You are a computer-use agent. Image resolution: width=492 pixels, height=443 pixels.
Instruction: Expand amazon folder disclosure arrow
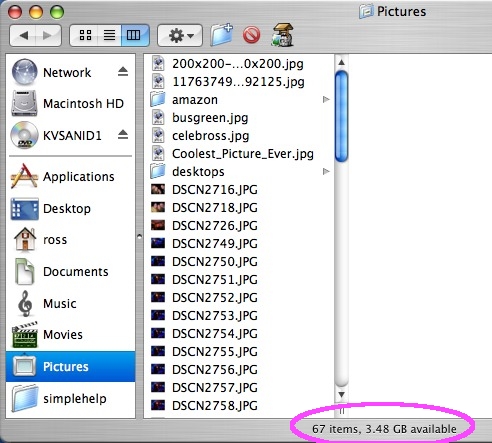click(326, 99)
